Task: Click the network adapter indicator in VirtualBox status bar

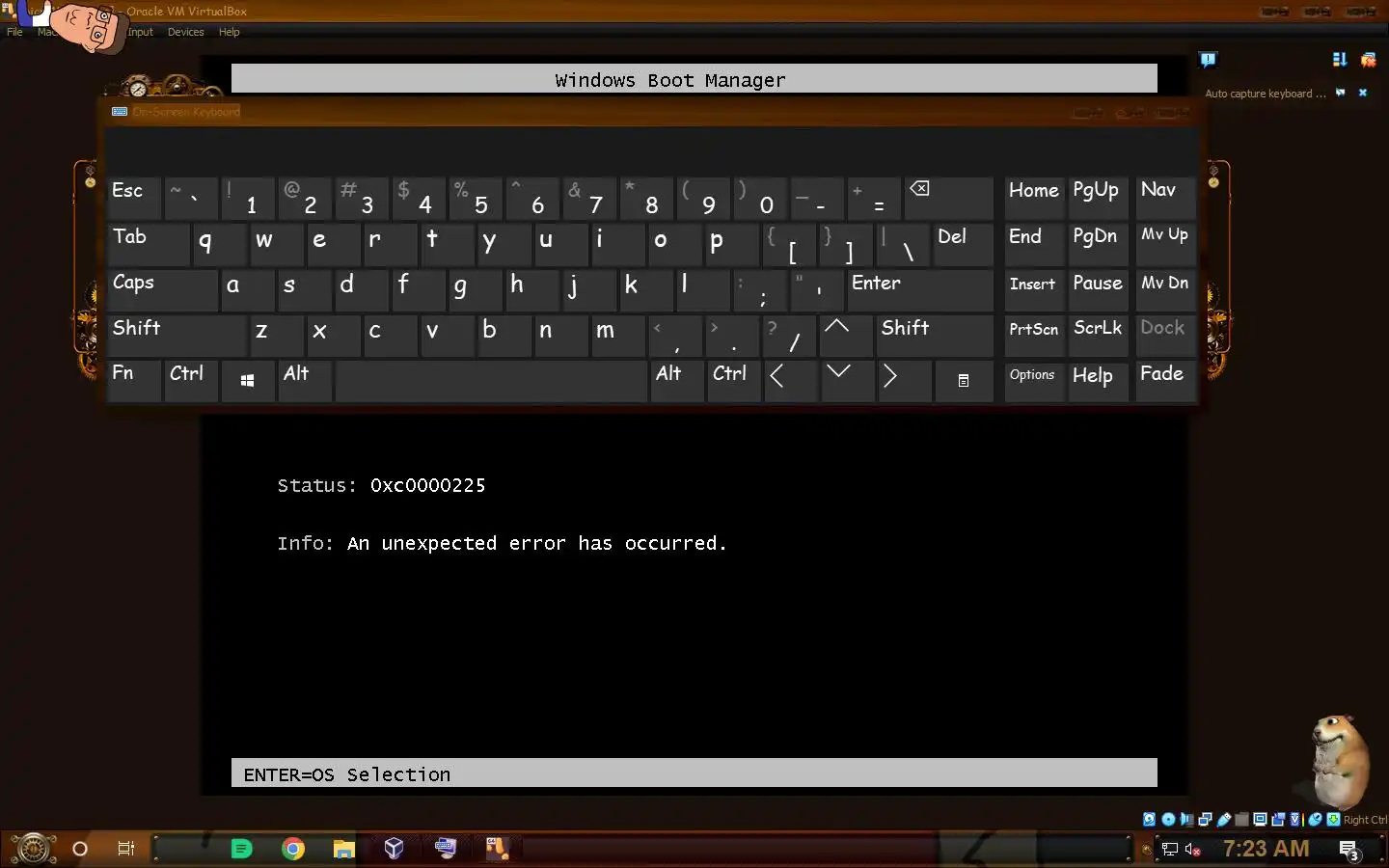Action: tap(1205, 819)
